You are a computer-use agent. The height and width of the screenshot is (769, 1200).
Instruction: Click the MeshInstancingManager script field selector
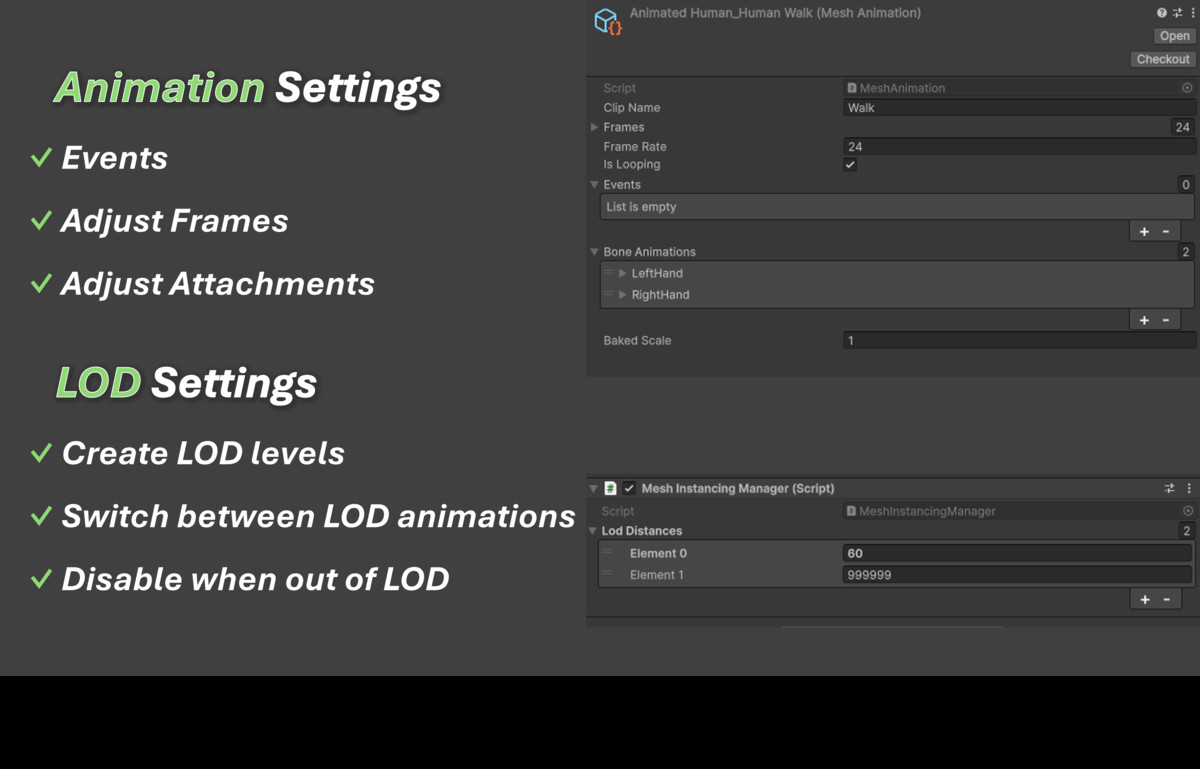1186,510
